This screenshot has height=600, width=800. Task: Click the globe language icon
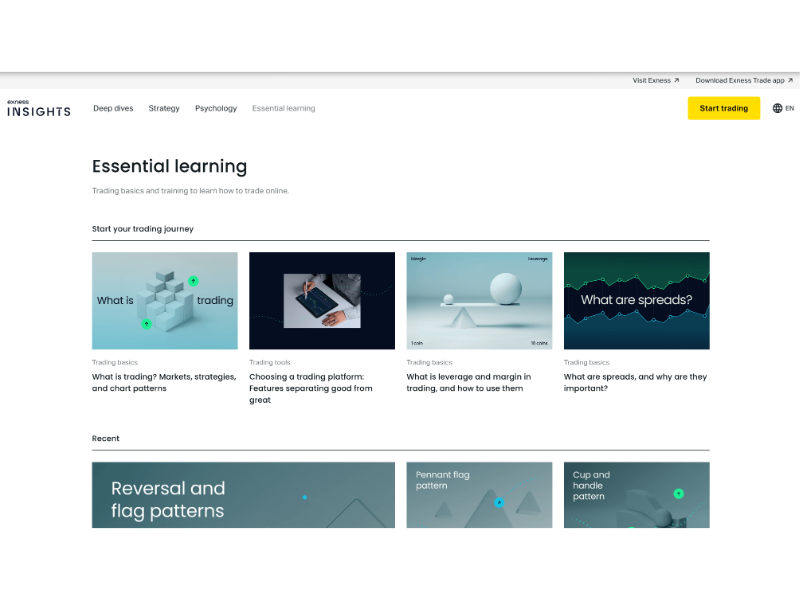[777, 108]
